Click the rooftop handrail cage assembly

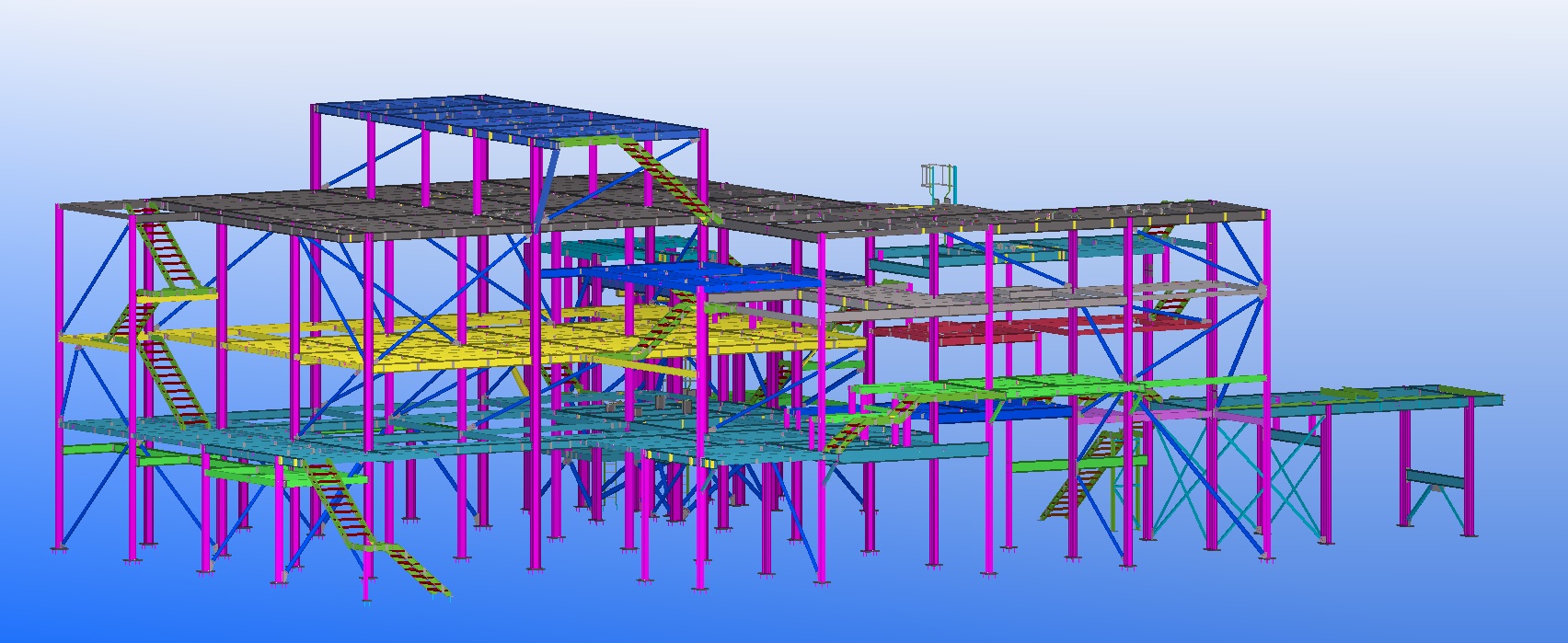click(x=939, y=182)
